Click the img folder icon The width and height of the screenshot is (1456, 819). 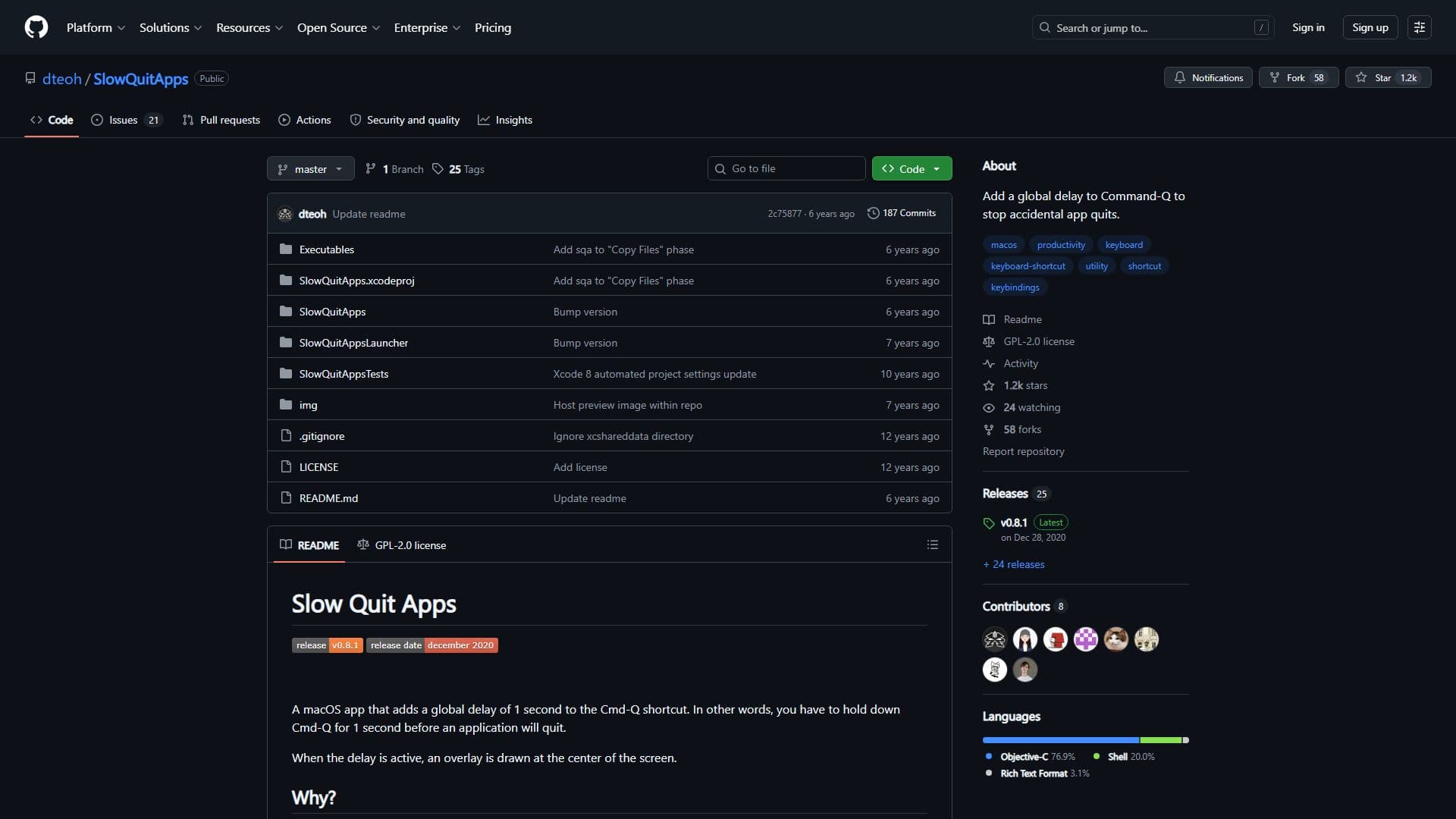(x=286, y=404)
